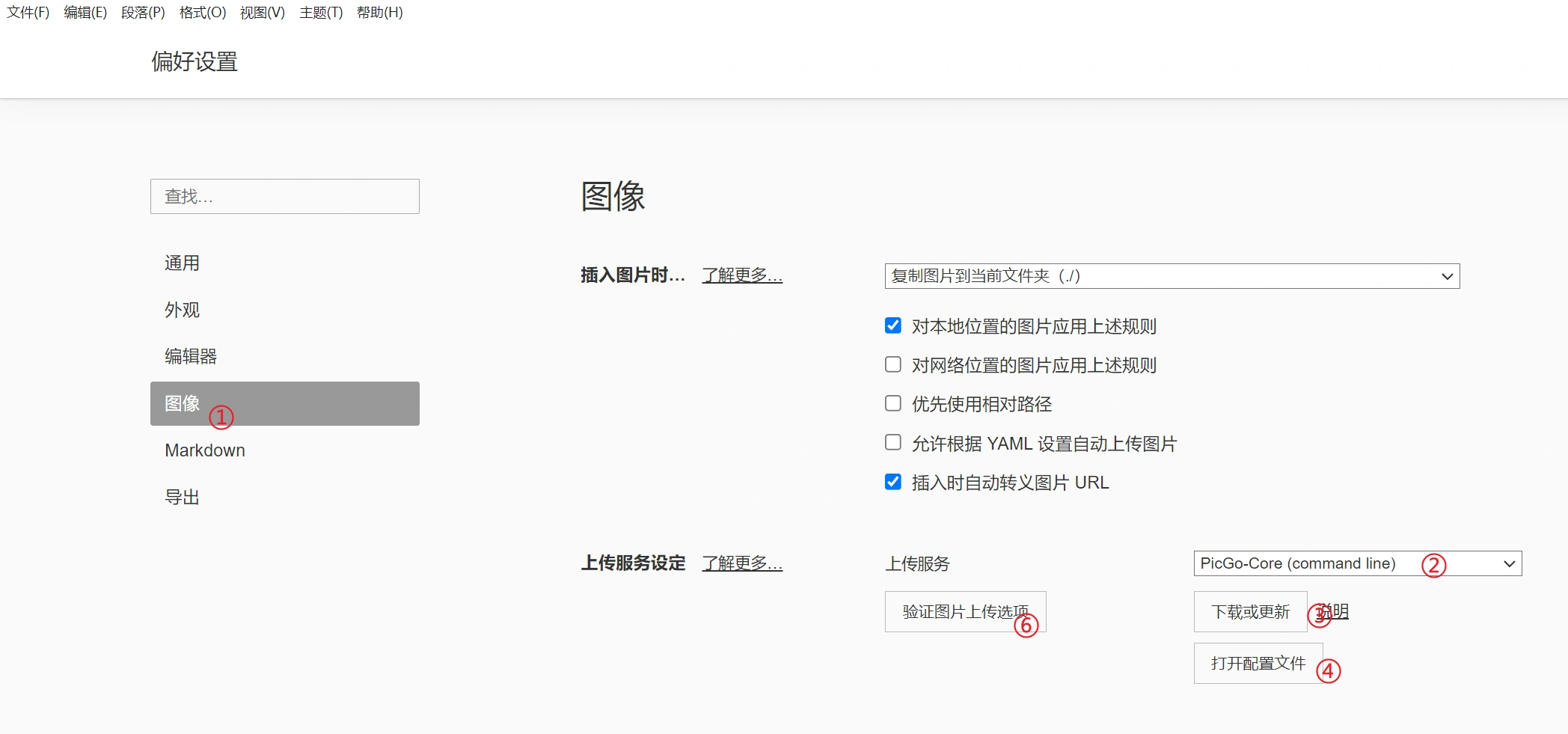Viewport: 1568px width, 734px height.
Task: Expand the PicGo-Core upload service dropdown
Action: pyautogui.click(x=1357, y=563)
